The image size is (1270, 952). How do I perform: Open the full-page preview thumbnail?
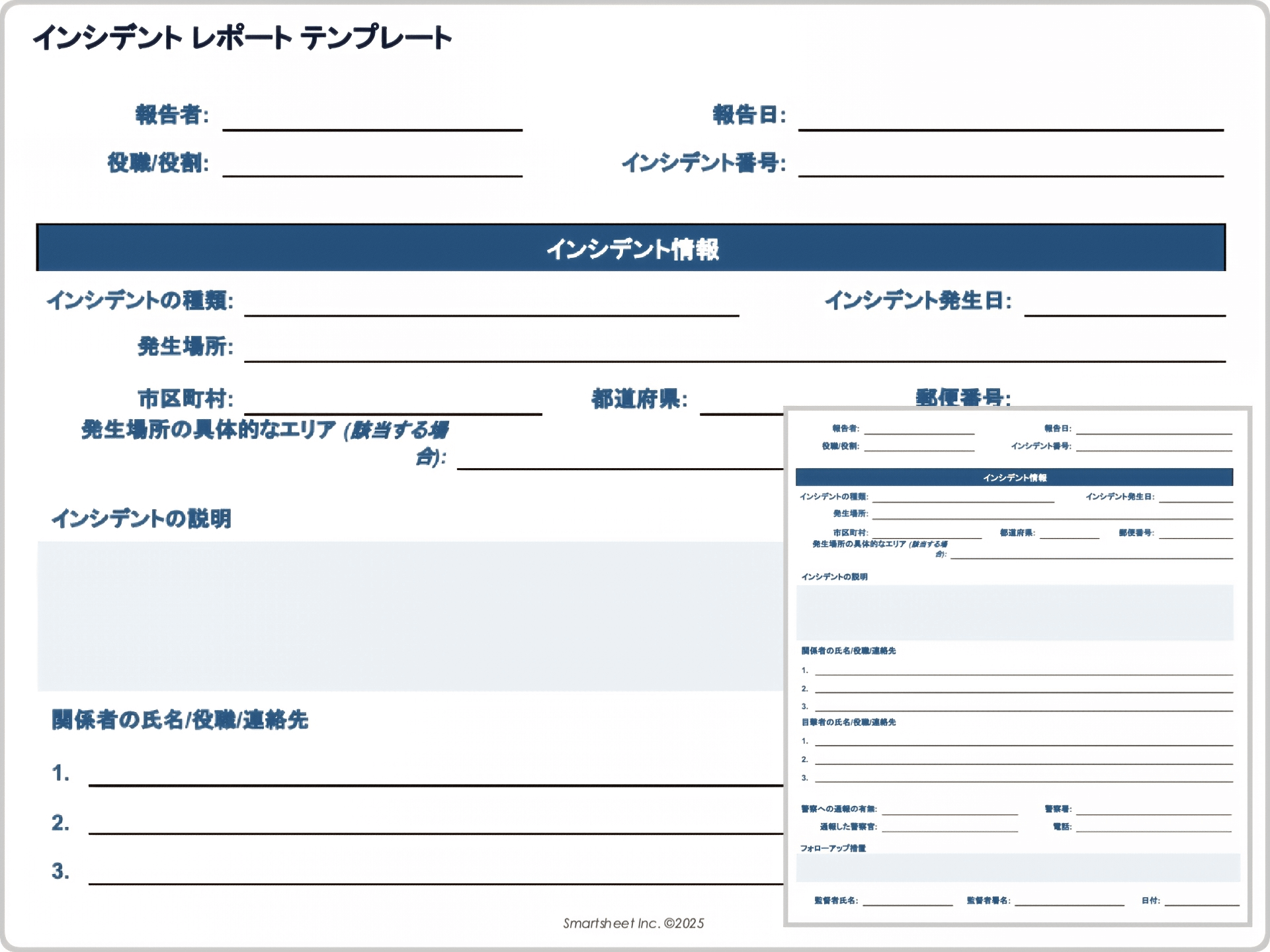pos(1017,666)
